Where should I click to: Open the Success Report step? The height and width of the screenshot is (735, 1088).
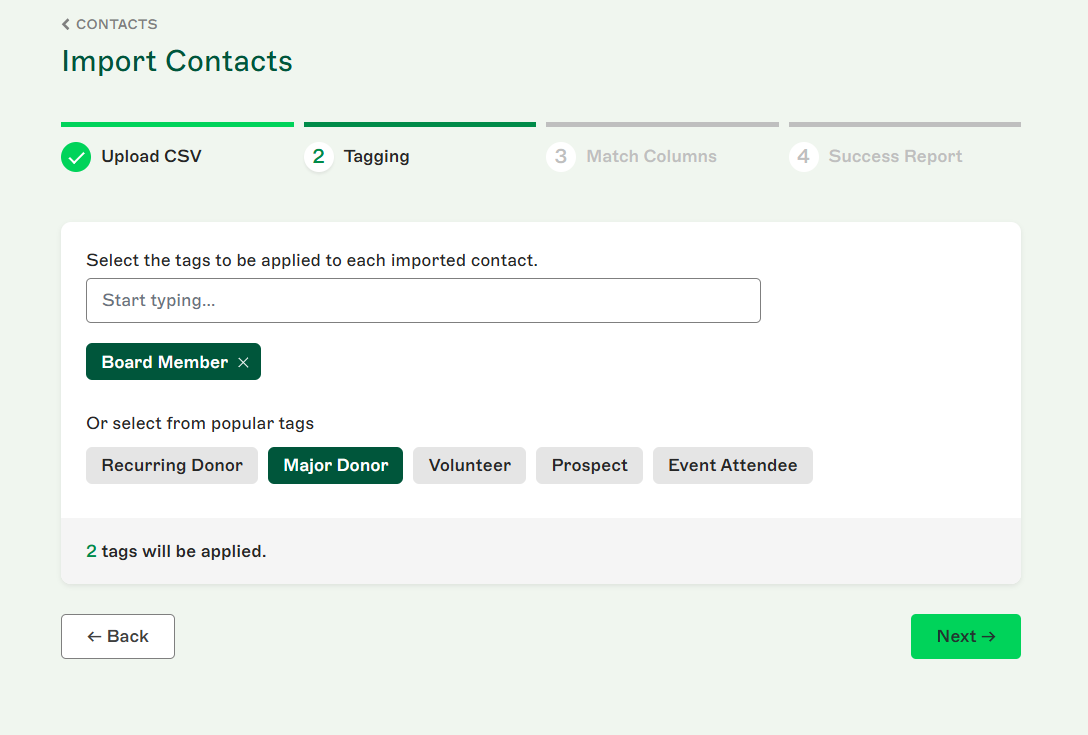pos(895,157)
